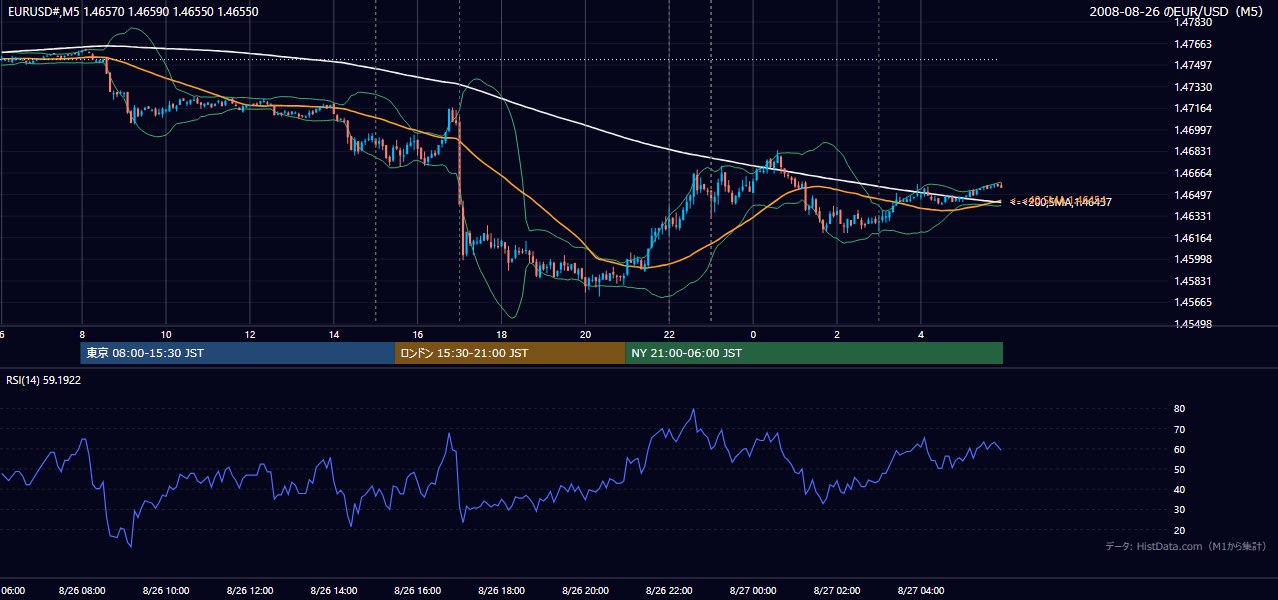Click price axis label 1.45498
Screen dimensions: 1278x600
tap(1192, 324)
